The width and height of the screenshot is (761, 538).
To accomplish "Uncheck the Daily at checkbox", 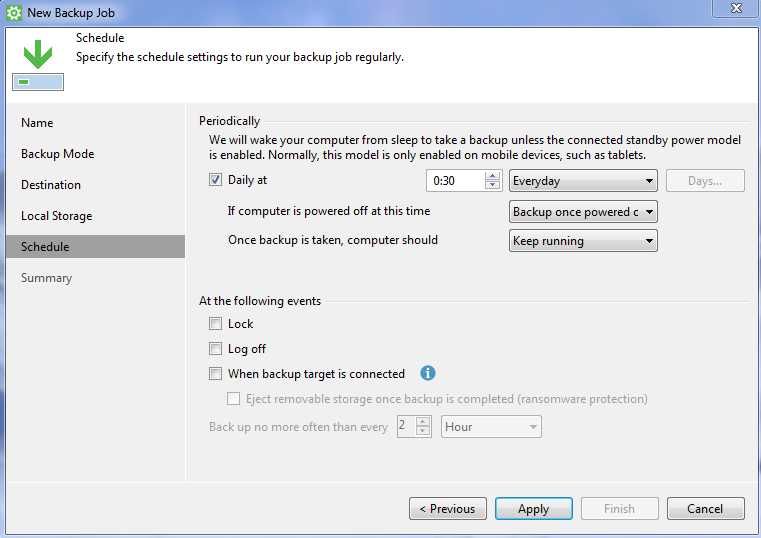I will click(x=215, y=180).
